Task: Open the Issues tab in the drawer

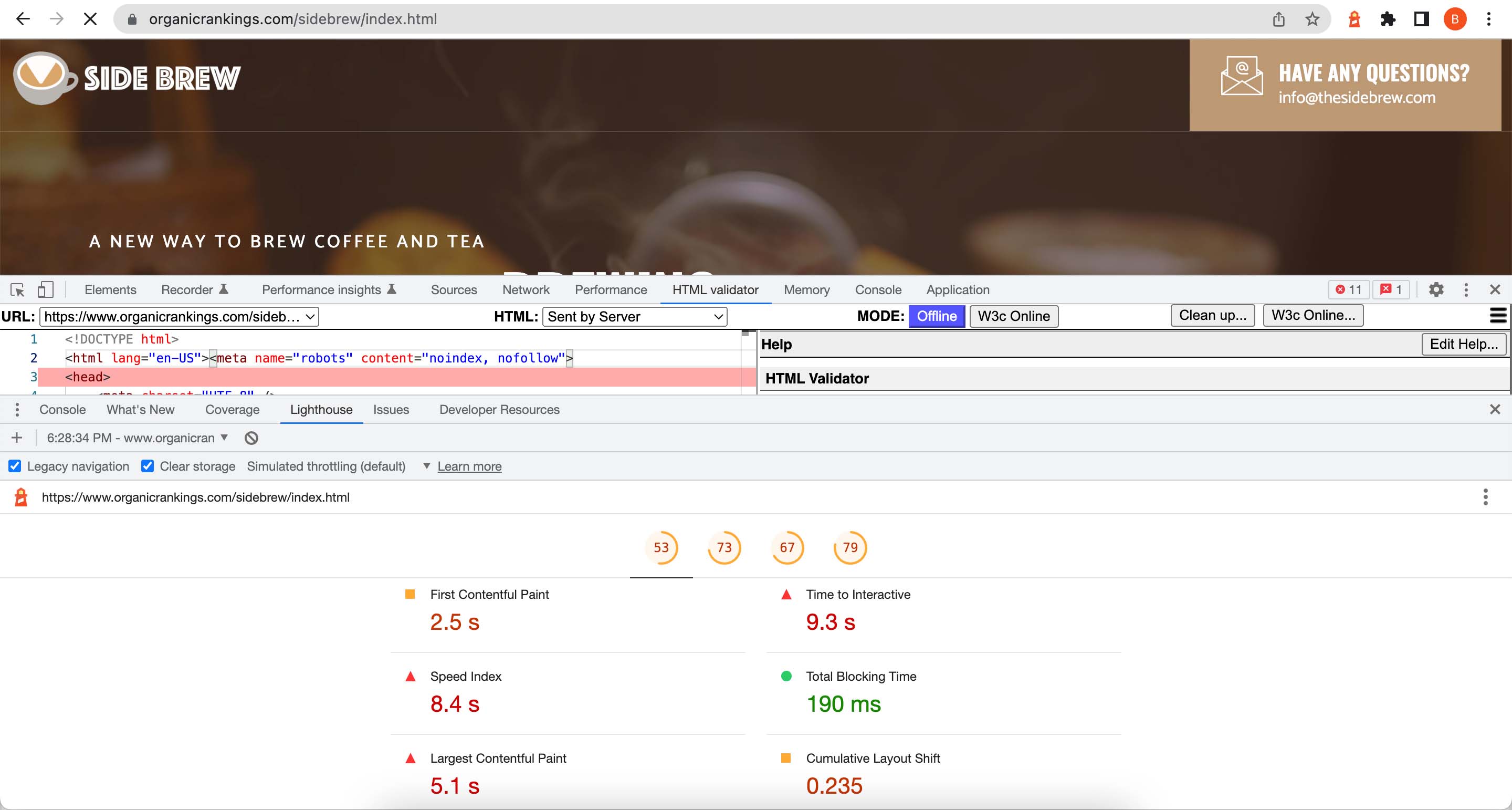Action: coord(391,409)
